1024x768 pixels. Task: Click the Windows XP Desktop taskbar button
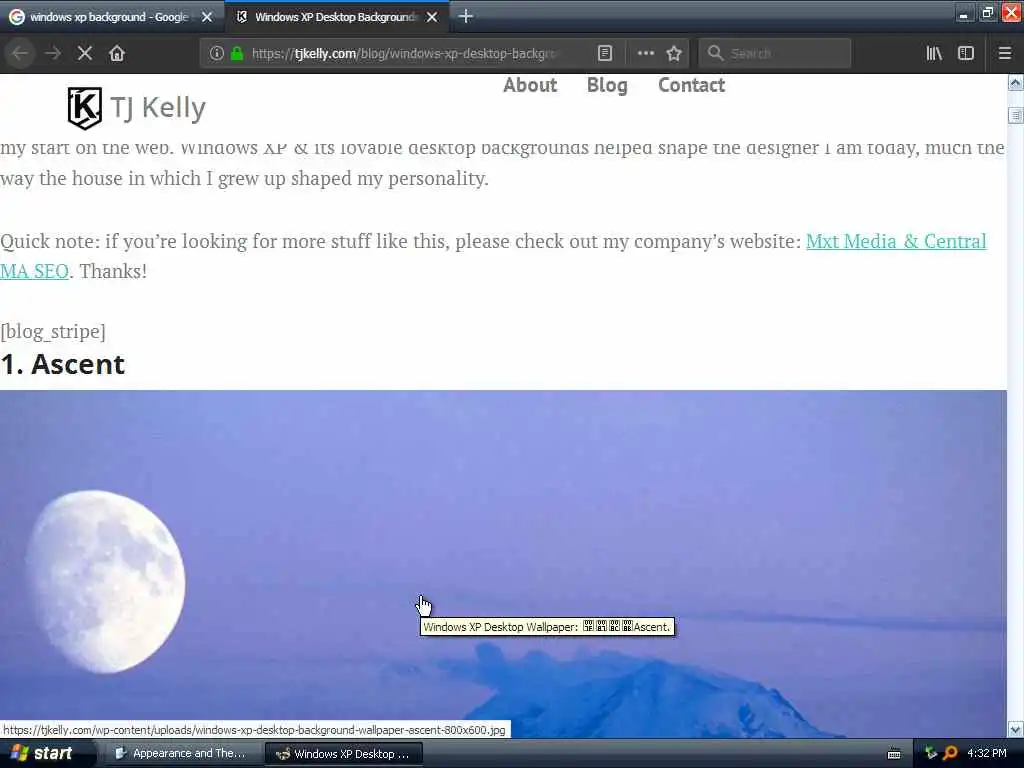(344, 754)
